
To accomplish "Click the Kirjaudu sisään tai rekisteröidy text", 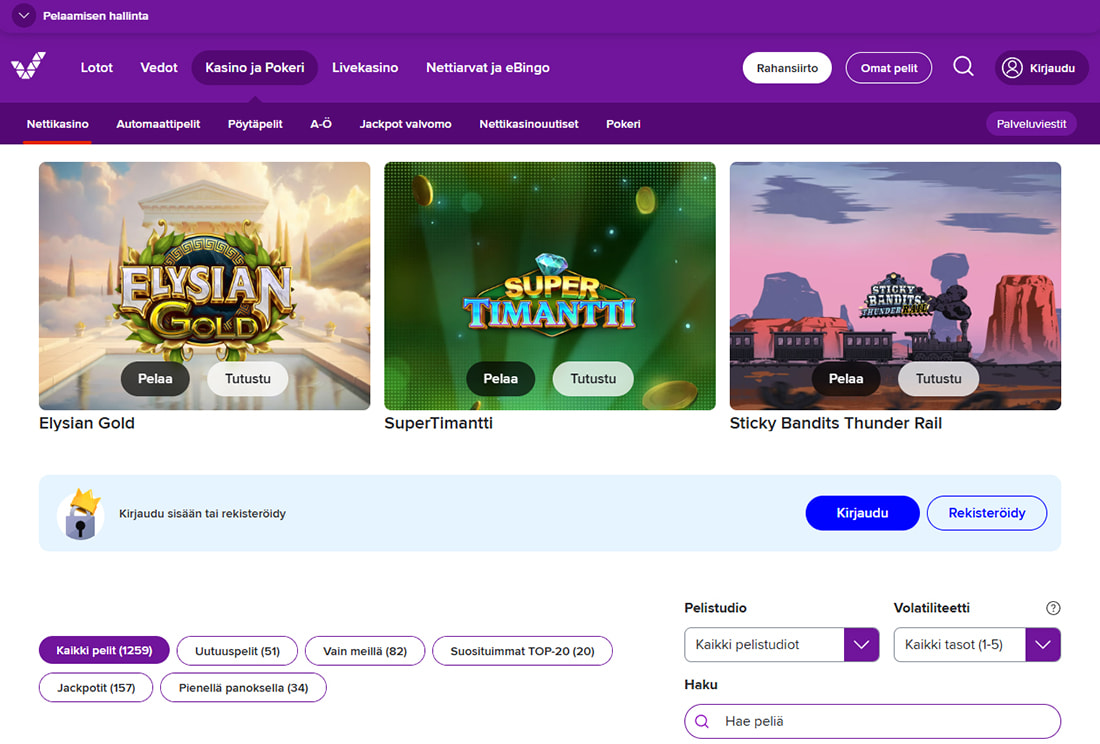I will [x=202, y=513].
